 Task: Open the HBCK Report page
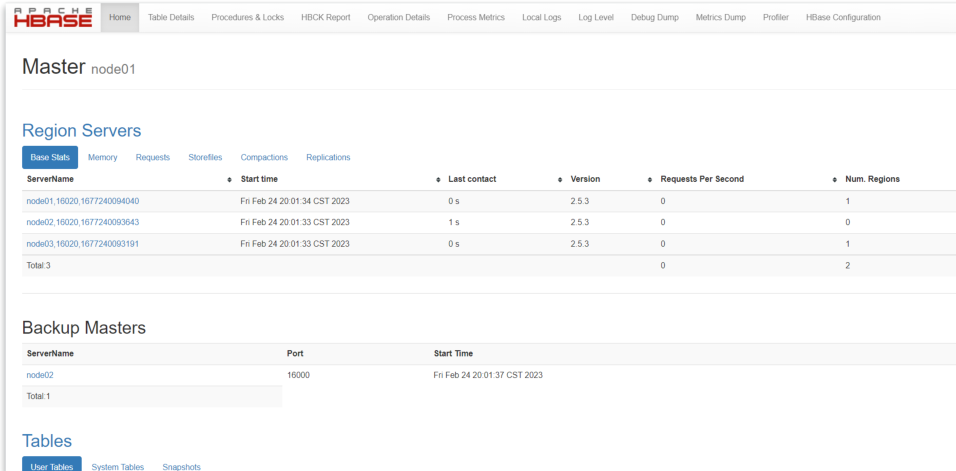pos(326,18)
